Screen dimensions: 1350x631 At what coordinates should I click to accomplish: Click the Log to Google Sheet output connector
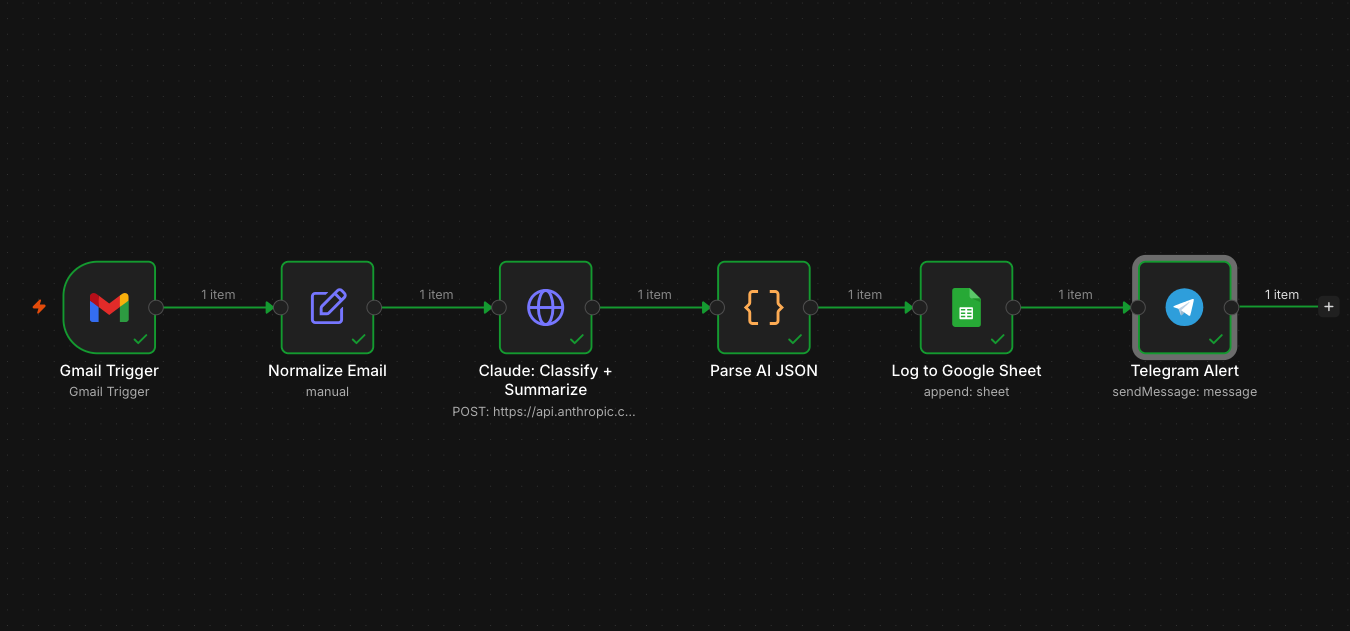(x=1013, y=307)
